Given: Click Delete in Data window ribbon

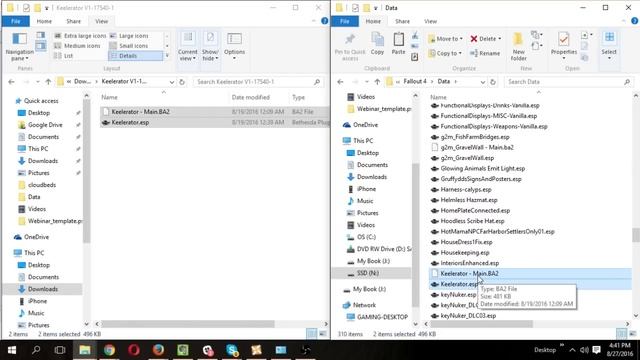Looking at the screenshot, I should point(485,39).
